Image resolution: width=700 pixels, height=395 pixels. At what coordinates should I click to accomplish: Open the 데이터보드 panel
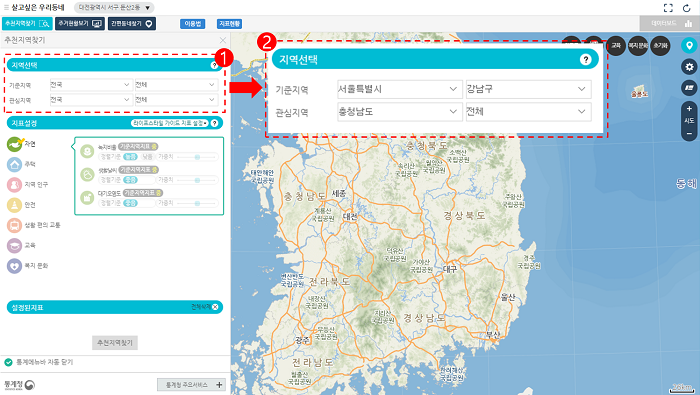click(x=669, y=24)
